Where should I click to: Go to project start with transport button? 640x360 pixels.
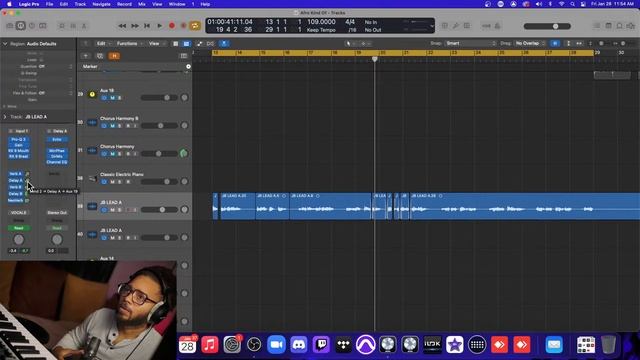tap(147, 26)
